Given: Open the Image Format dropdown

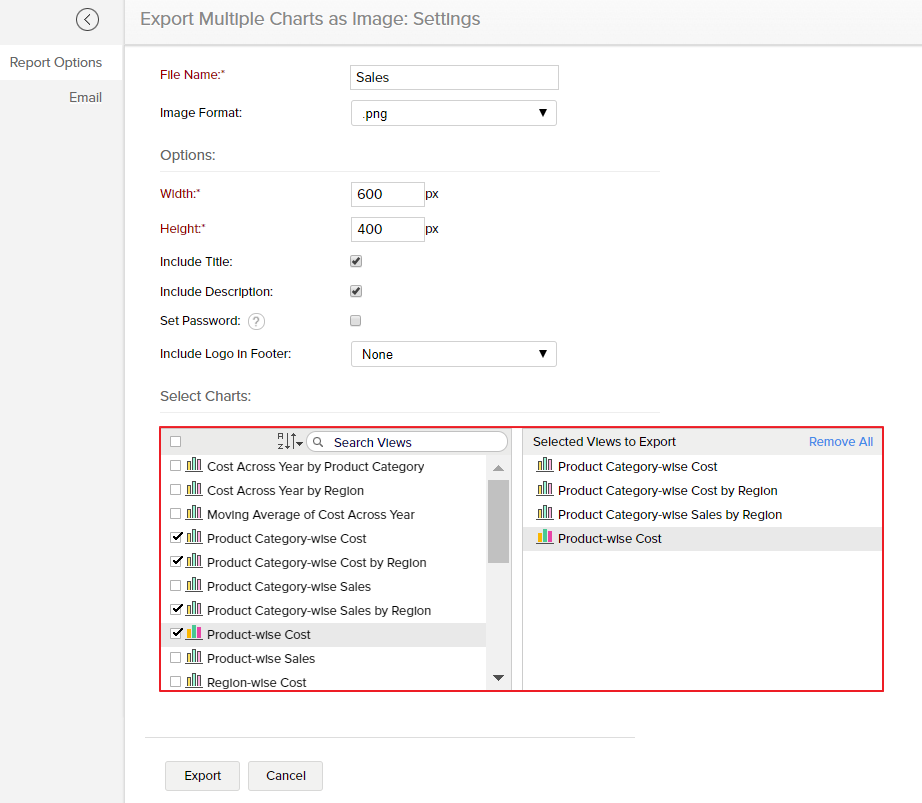Looking at the screenshot, I should click(453, 113).
